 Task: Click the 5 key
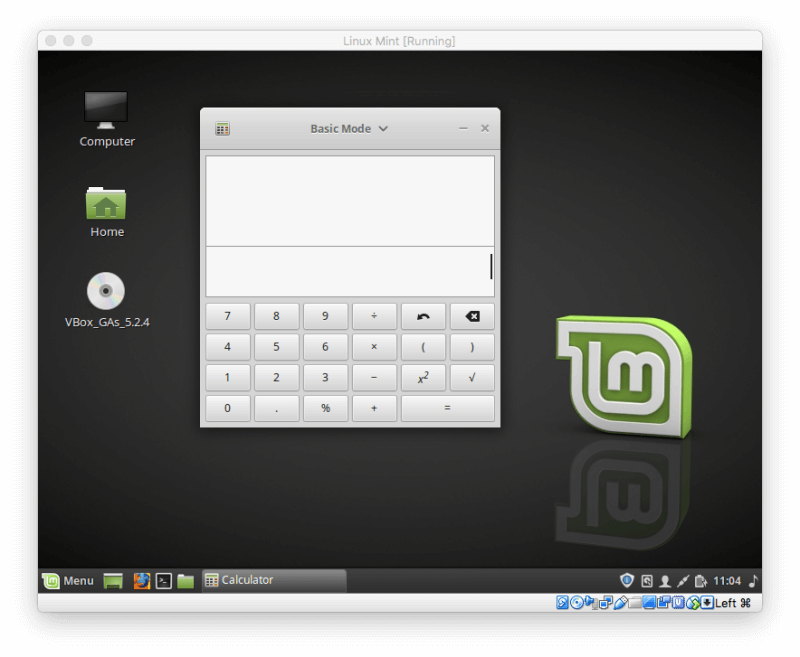[x=276, y=347]
